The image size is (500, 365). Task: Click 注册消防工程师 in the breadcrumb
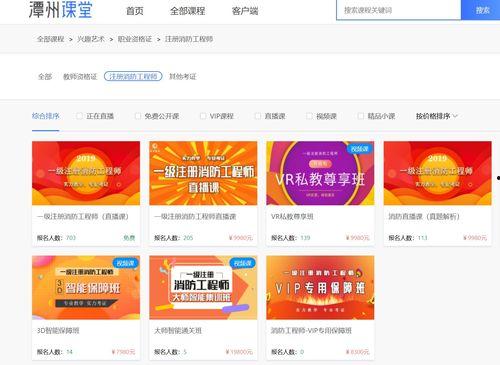tap(189, 39)
